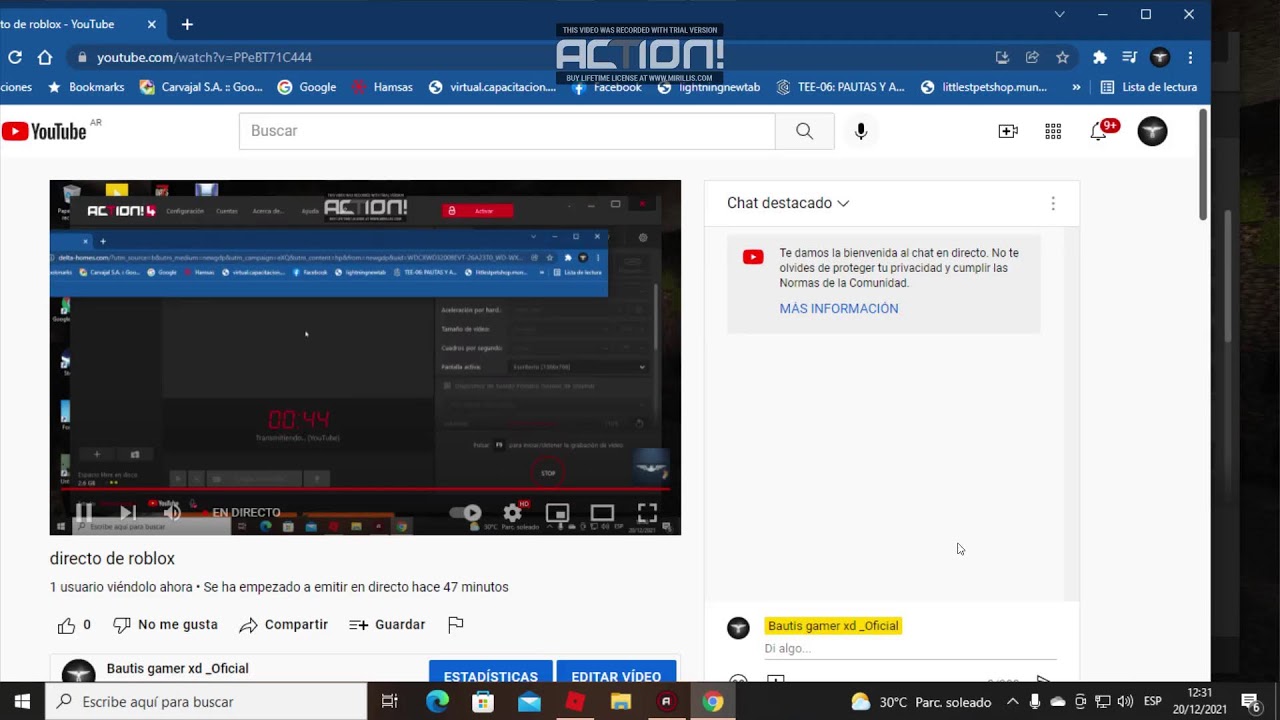This screenshot has width=1280, height=720.
Task: Install app from address bar icon
Action: pyautogui.click(x=1003, y=57)
